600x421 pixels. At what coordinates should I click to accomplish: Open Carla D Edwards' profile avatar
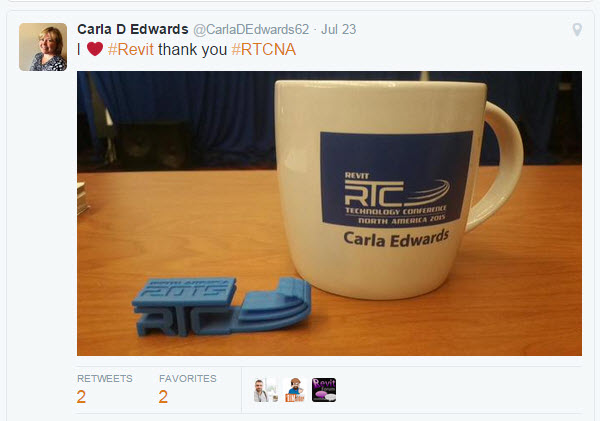click(x=43, y=47)
